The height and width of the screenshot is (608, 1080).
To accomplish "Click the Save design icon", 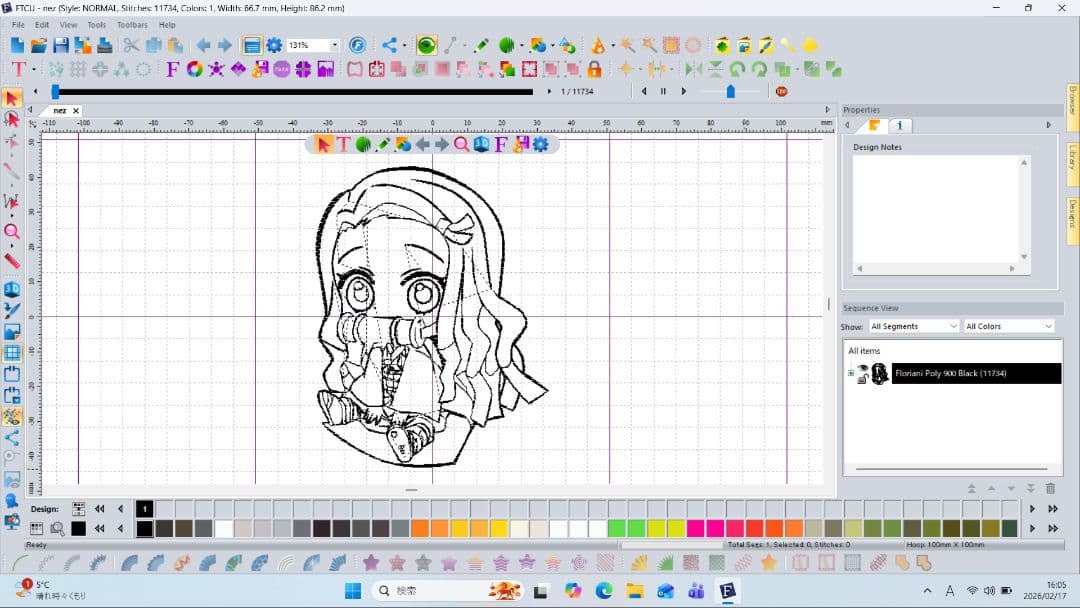I will (x=62, y=45).
